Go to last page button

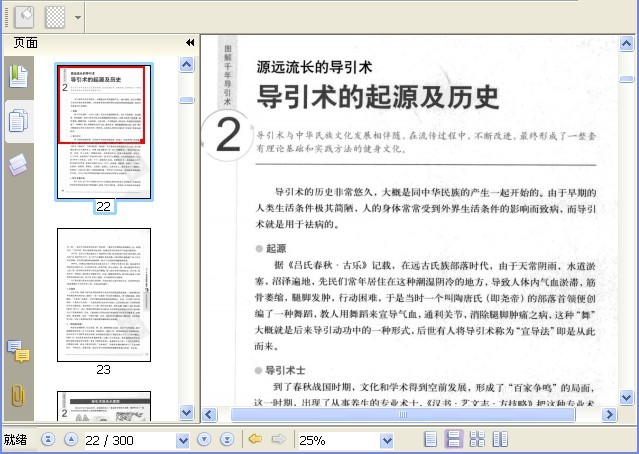pos(227,440)
